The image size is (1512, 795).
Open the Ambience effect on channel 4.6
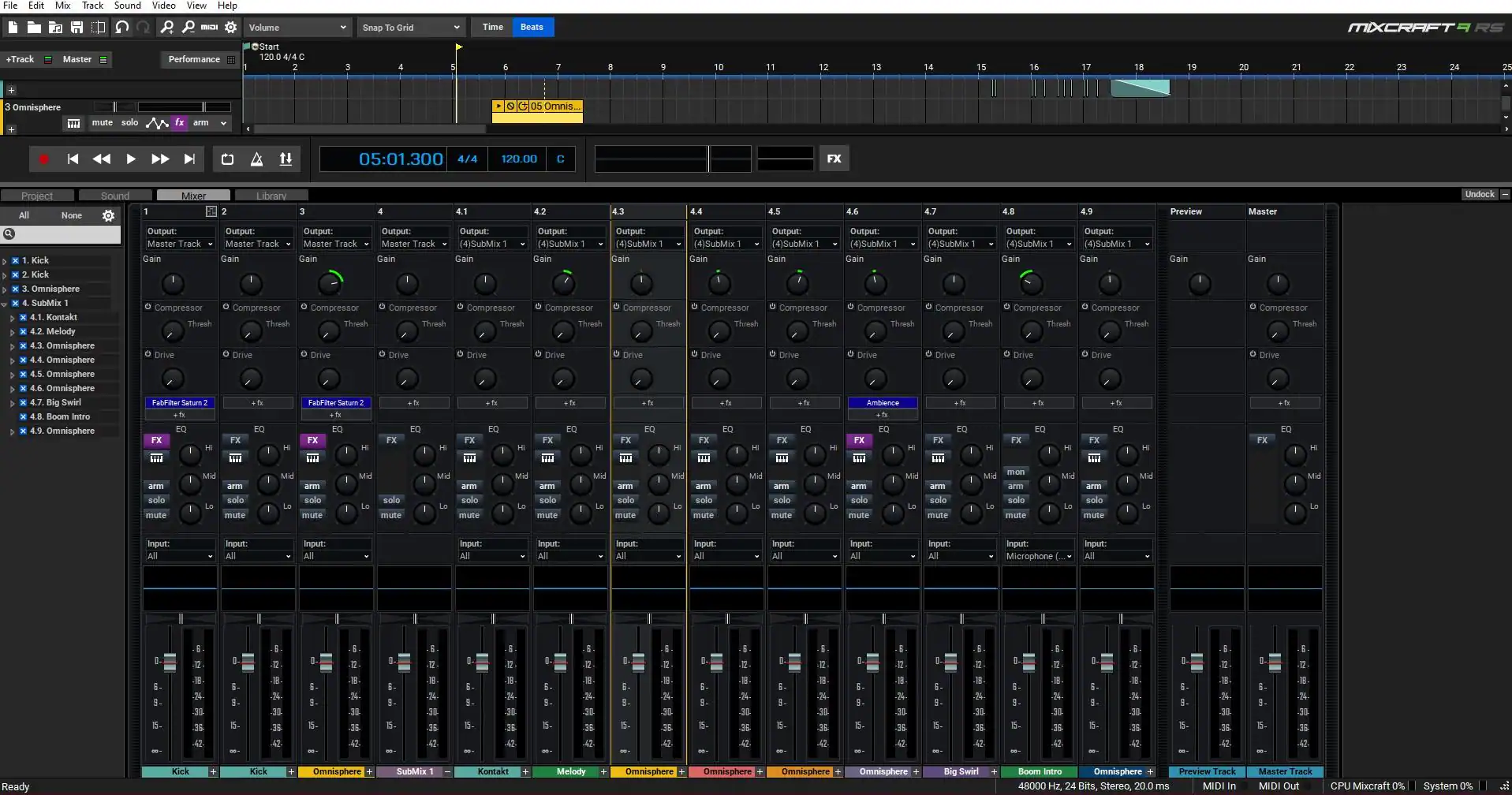point(882,402)
